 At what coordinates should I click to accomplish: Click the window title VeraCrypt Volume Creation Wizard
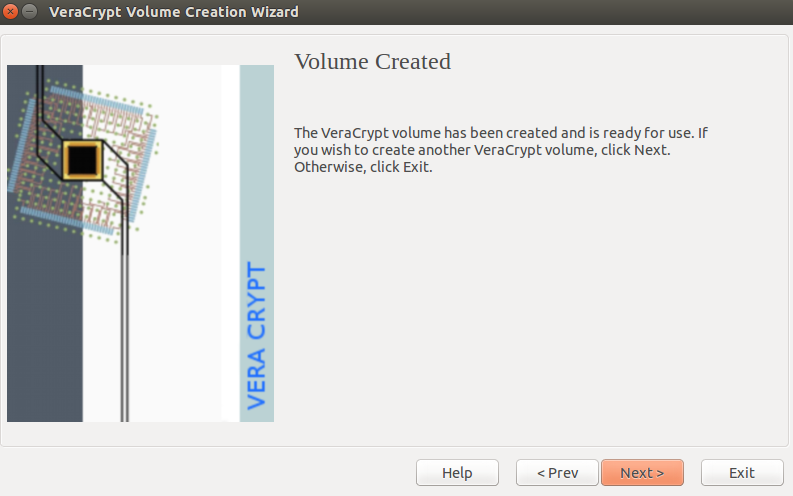(173, 12)
